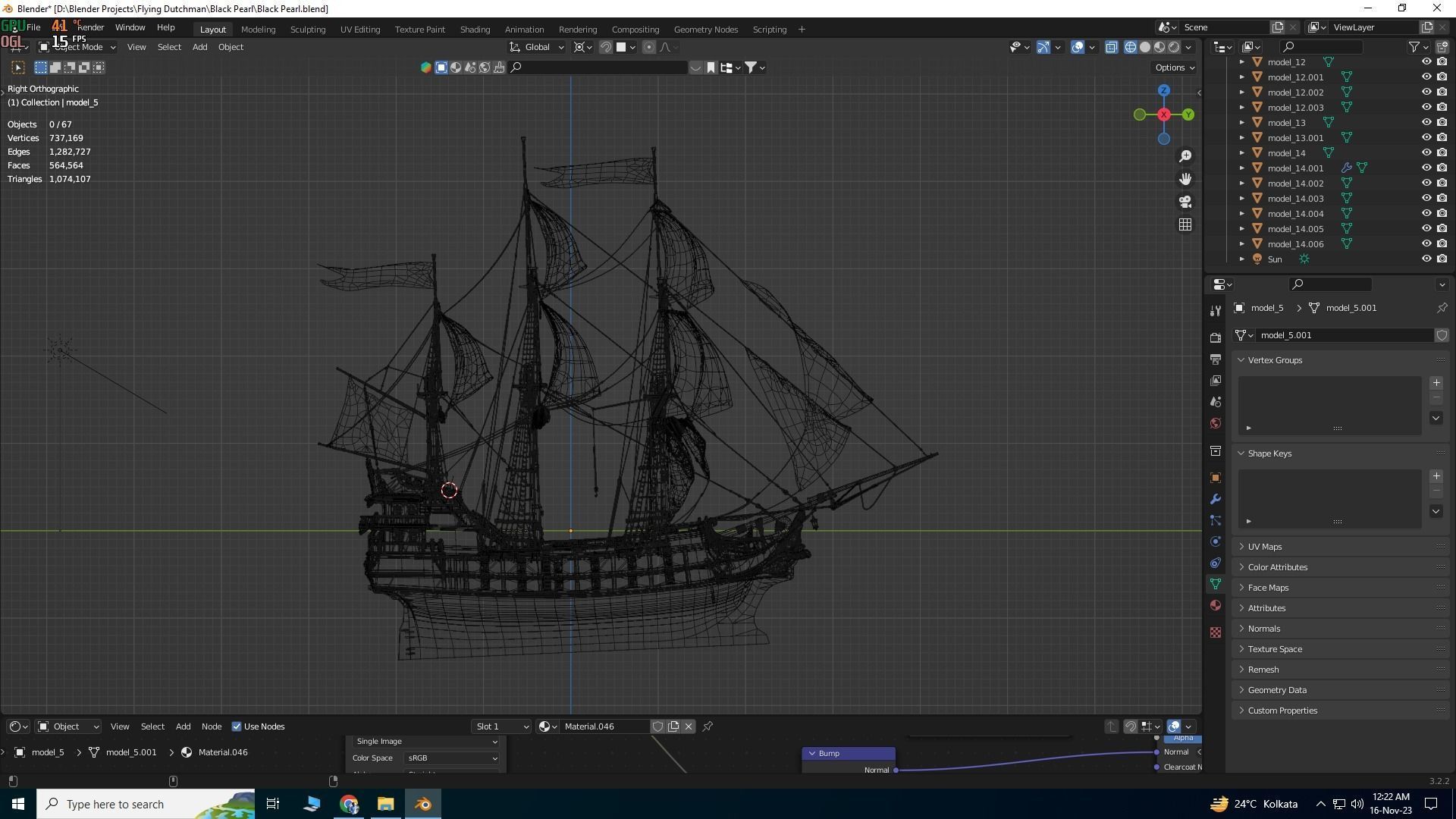This screenshot has height=819, width=1456.
Task: Add a new workspace with plus tab
Action: tap(802, 30)
